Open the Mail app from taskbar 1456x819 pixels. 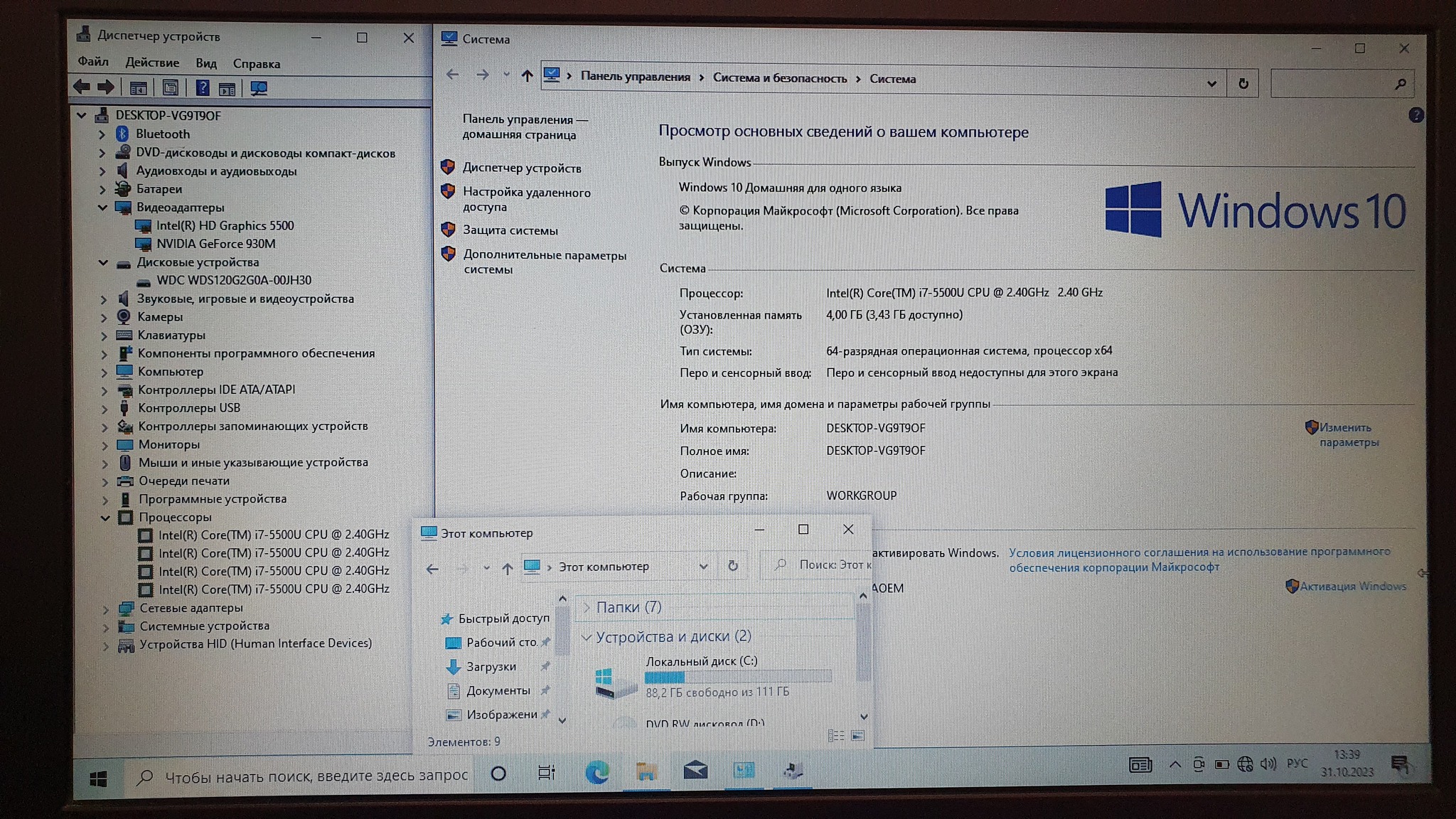(x=695, y=770)
